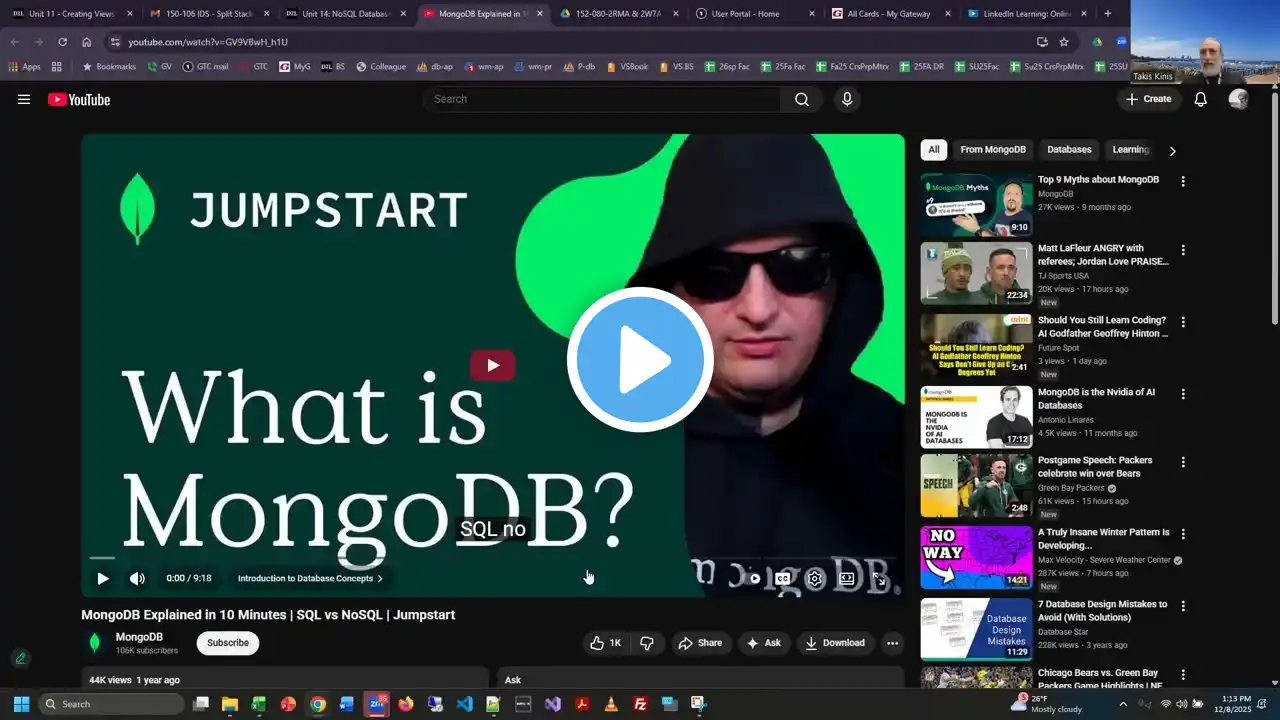Open 7 Database Design Mistakes video title
The height and width of the screenshot is (720, 1280).
[1102, 610]
